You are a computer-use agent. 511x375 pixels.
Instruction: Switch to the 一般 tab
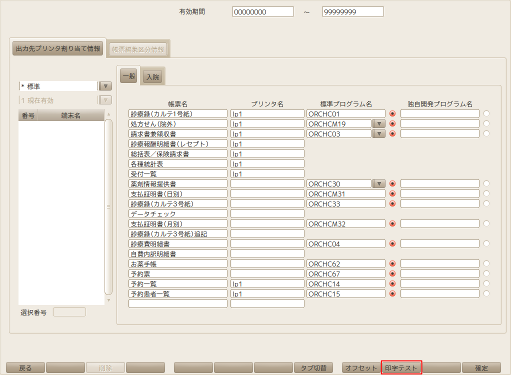[129, 76]
